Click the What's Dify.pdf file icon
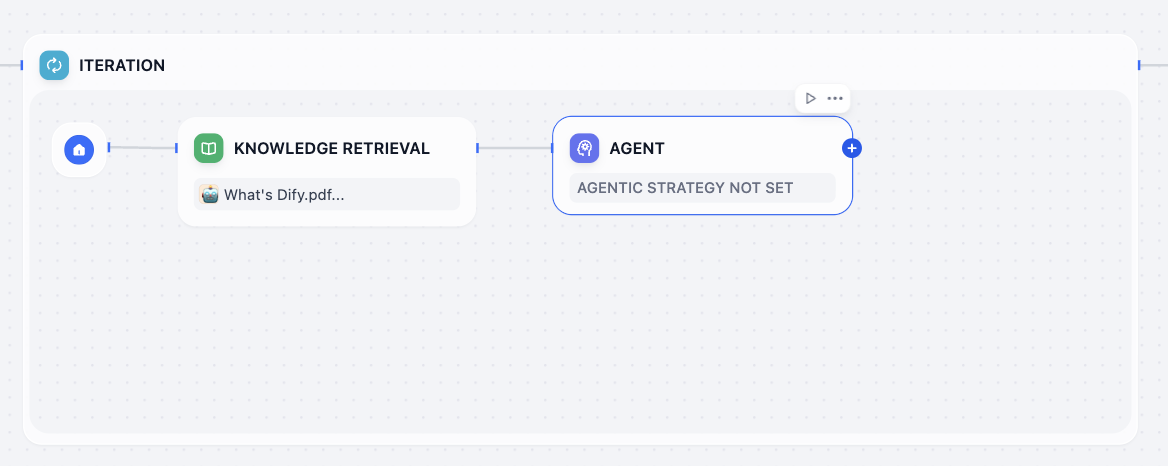Screen dimensions: 1168x466 [209, 195]
